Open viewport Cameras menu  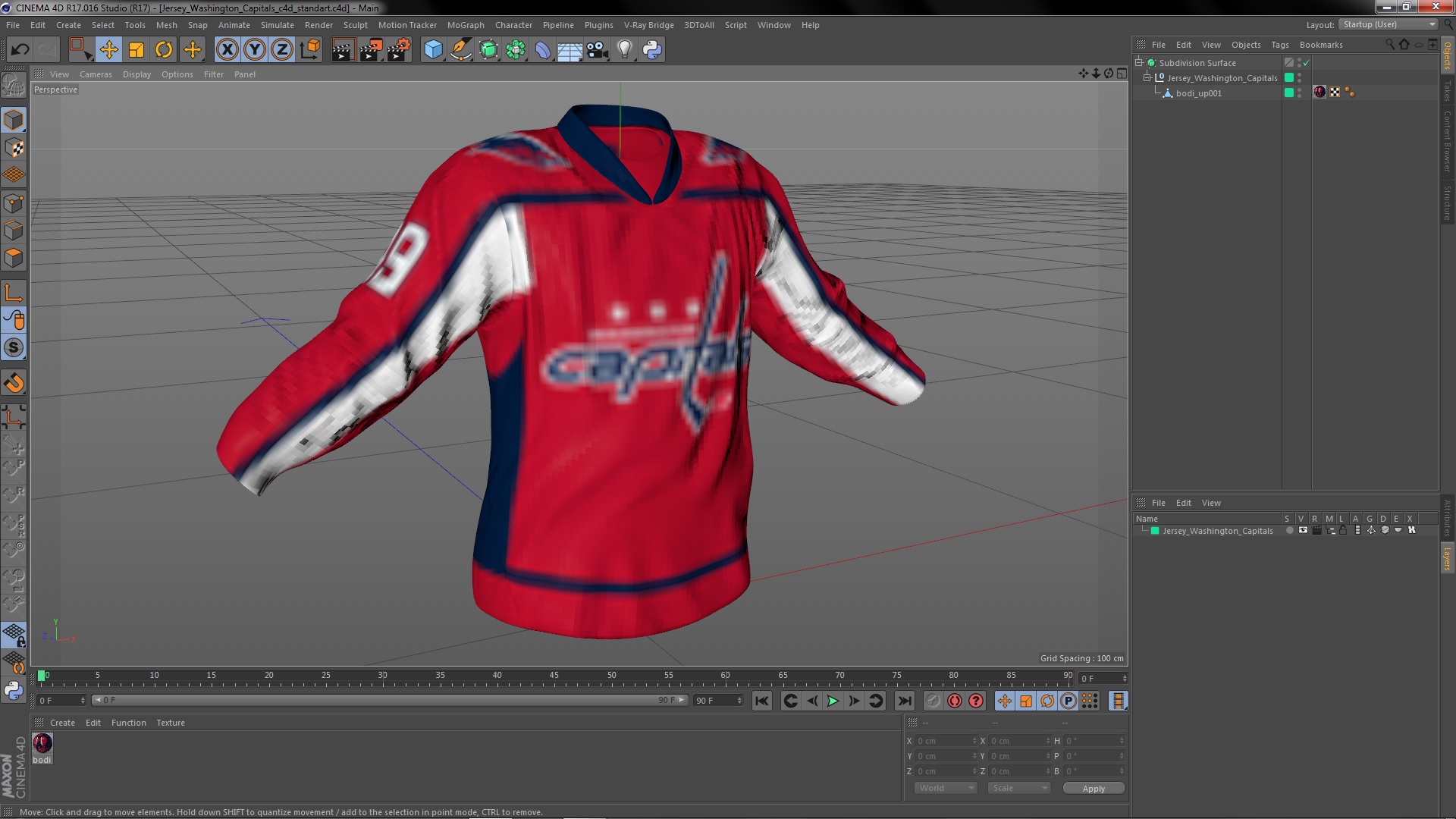tap(96, 74)
